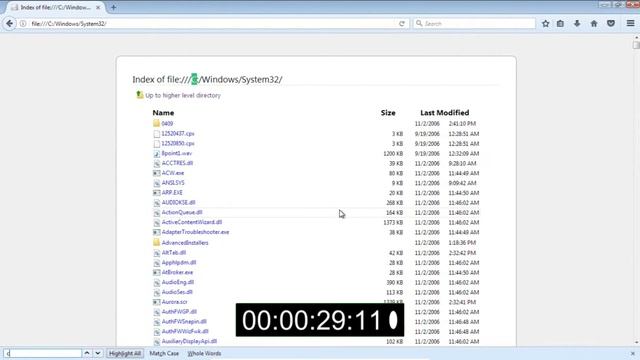Screen dimensions: 640x360
Task: Find previous match with up arrow
Action: 87,353
